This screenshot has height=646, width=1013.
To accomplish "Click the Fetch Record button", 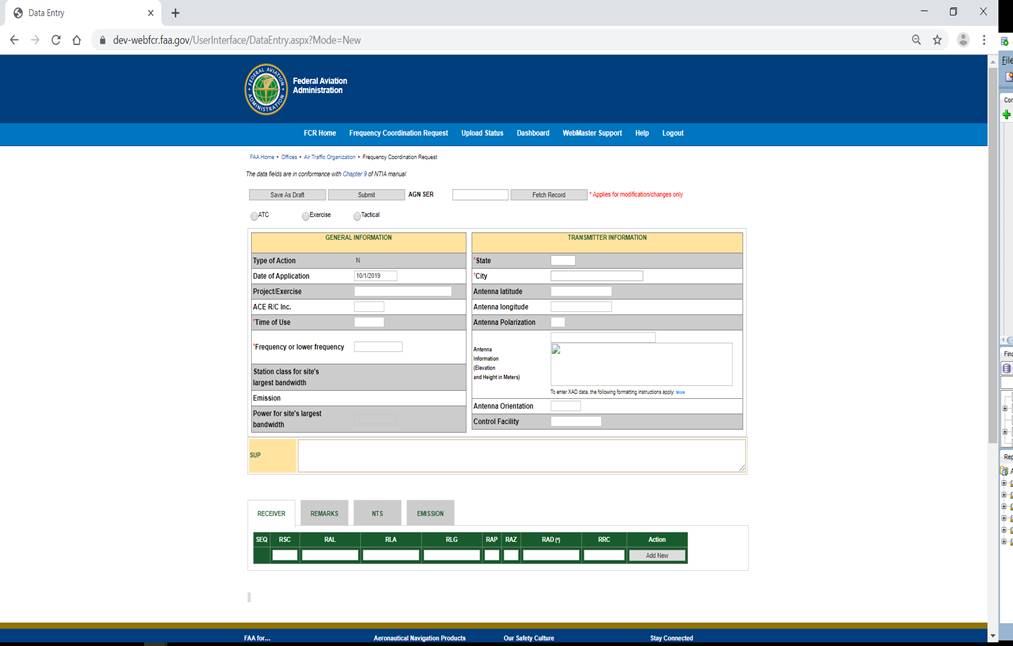I will [548, 195].
